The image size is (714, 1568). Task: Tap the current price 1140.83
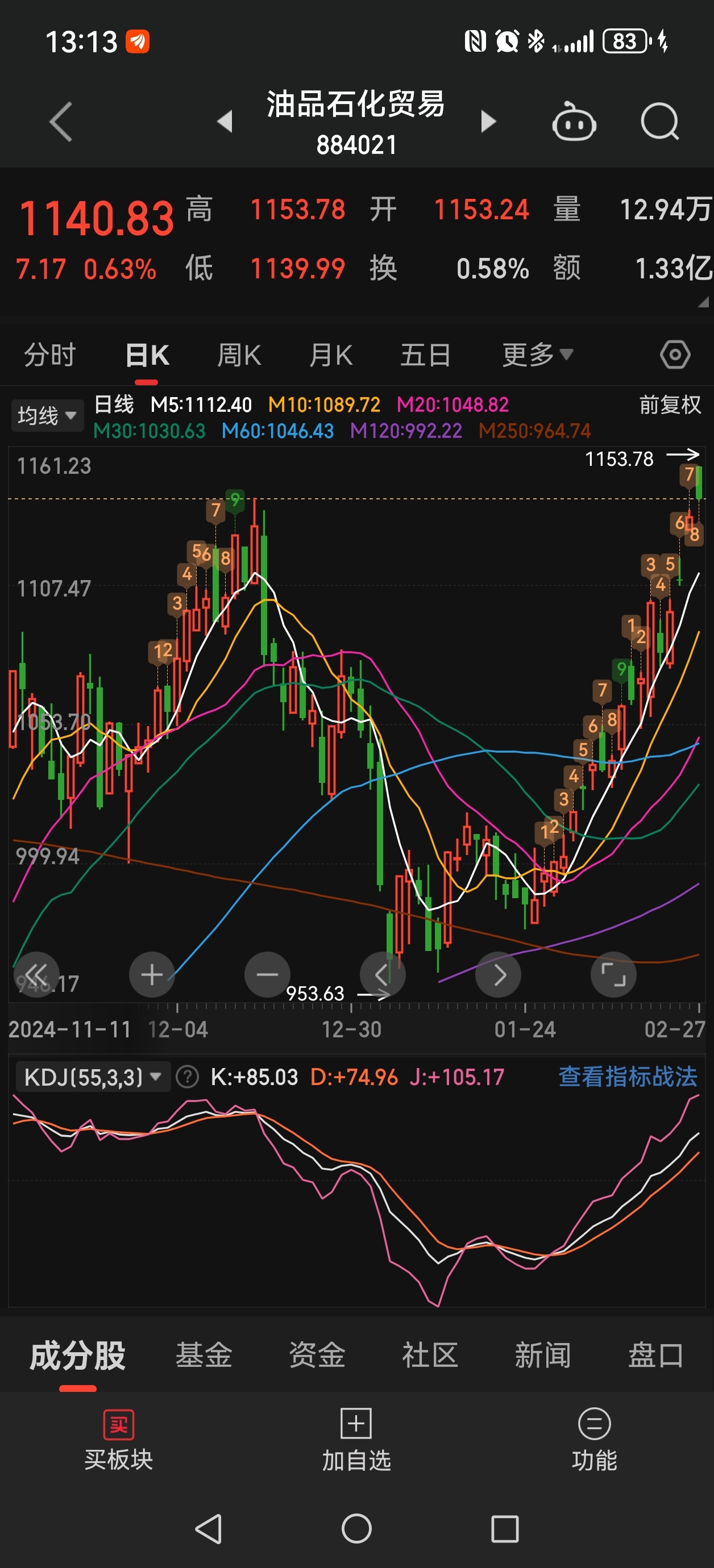coord(97,219)
